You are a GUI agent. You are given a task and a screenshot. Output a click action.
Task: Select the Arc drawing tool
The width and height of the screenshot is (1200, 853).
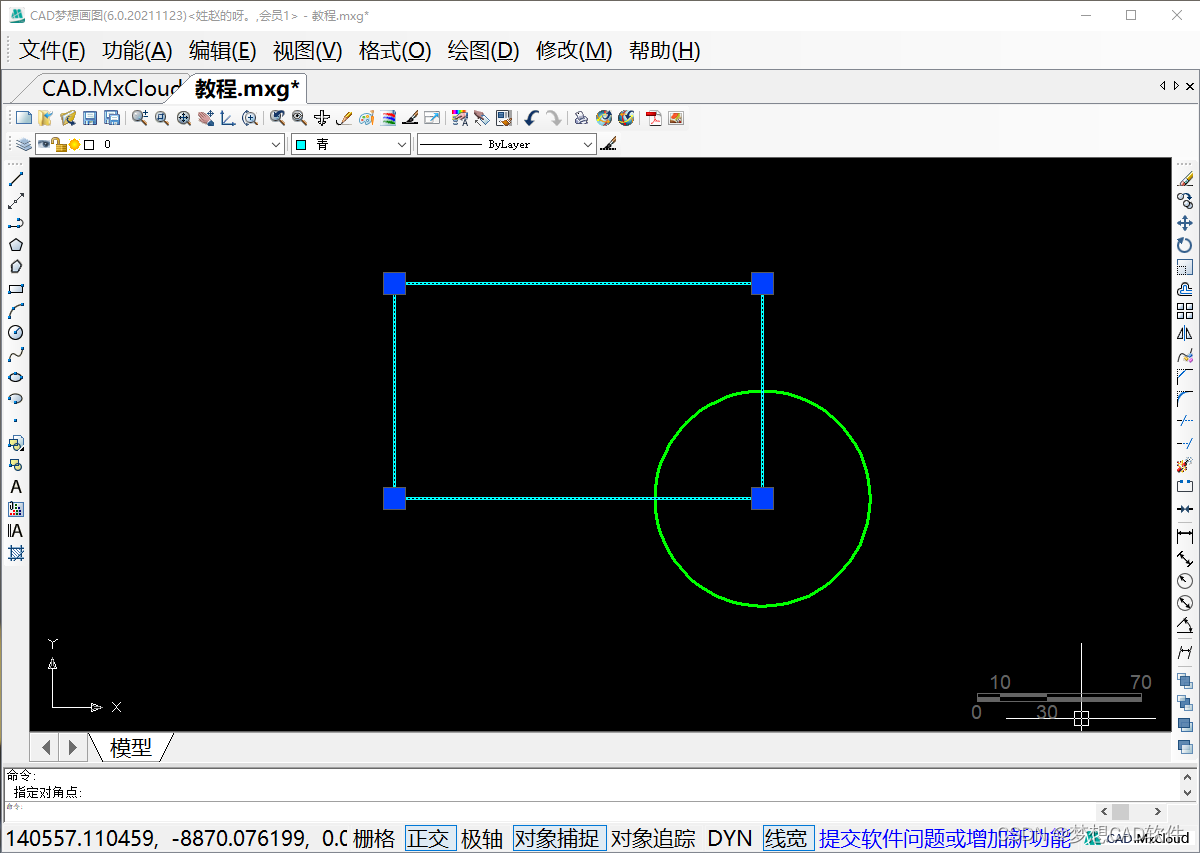16,311
